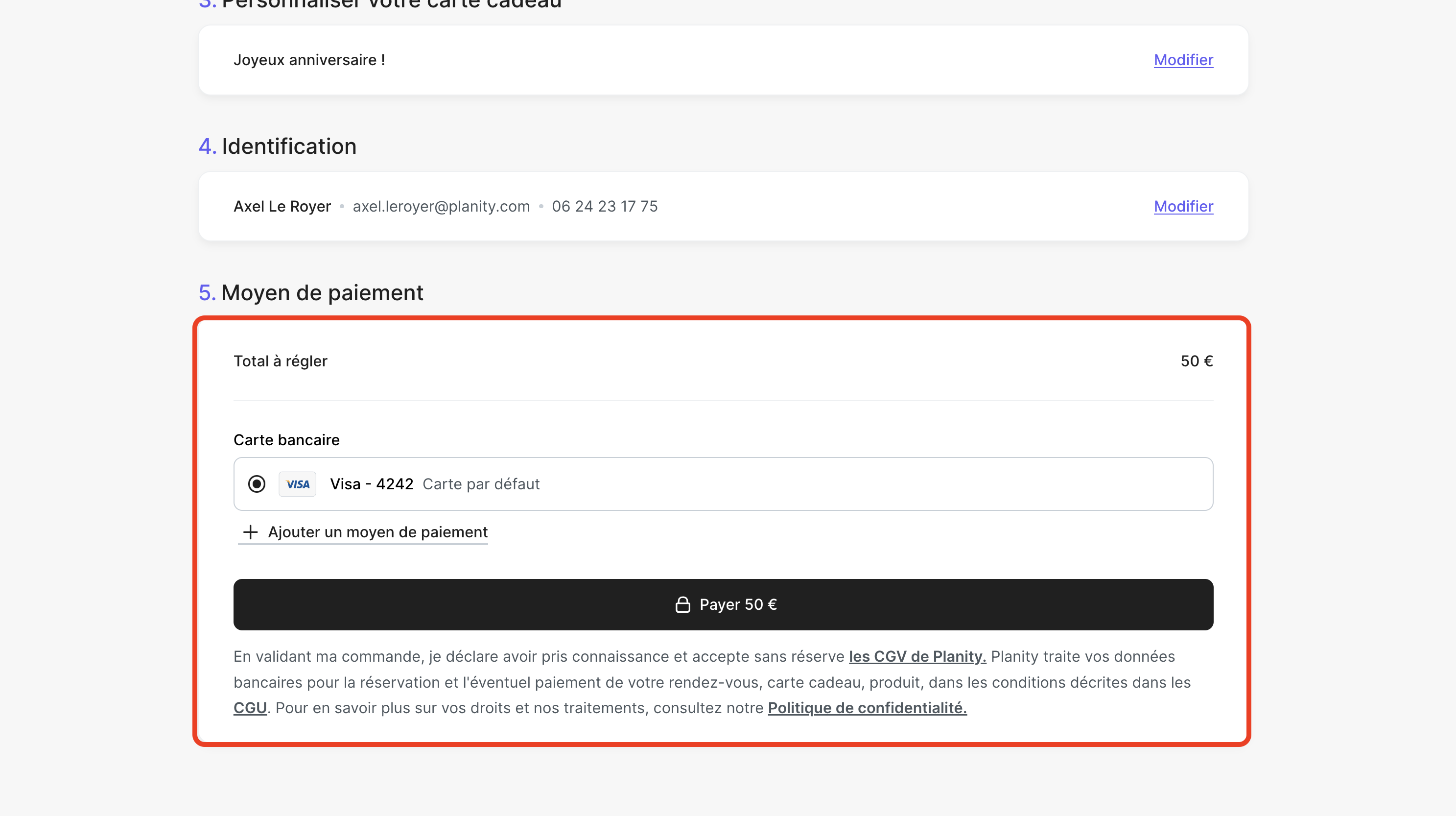Click the 50 € total amount
1456x816 pixels.
coord(1196,361)
